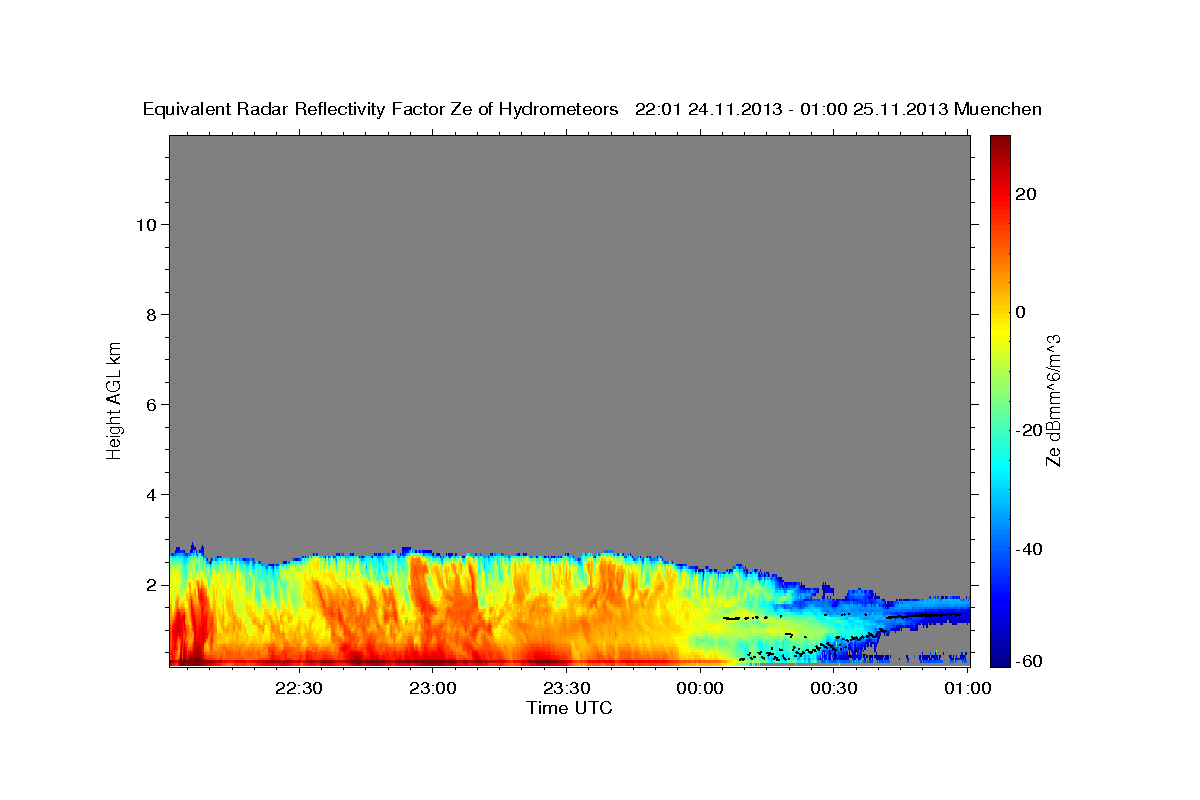Click the '00:30' time tick label
Viewport: 1200px width, 800px height.
pos(834,689)
